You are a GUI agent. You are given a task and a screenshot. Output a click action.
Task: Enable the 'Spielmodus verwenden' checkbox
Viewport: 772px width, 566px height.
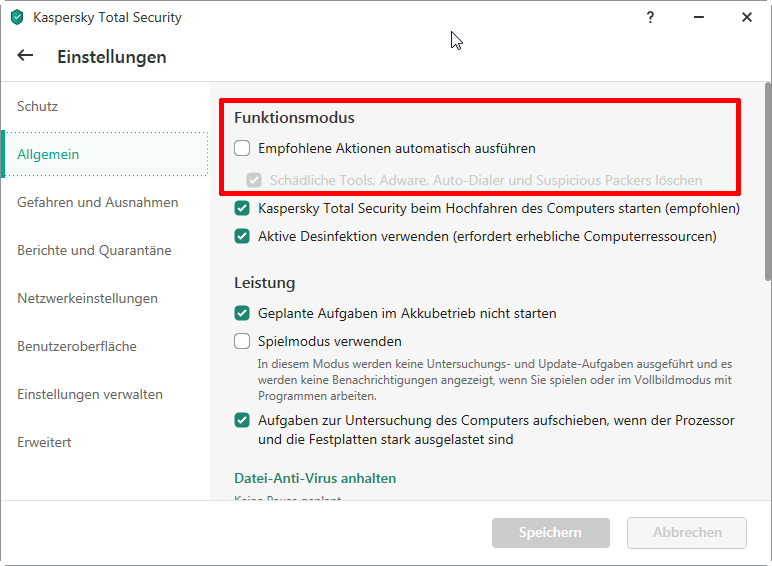[242, 341]
